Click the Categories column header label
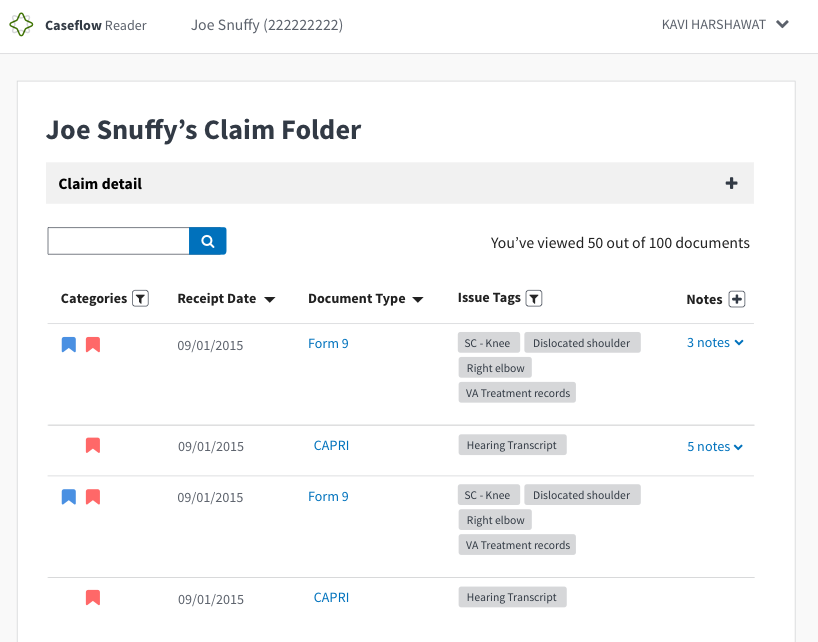This screenshot has width=818, height=642. [94, 298]
